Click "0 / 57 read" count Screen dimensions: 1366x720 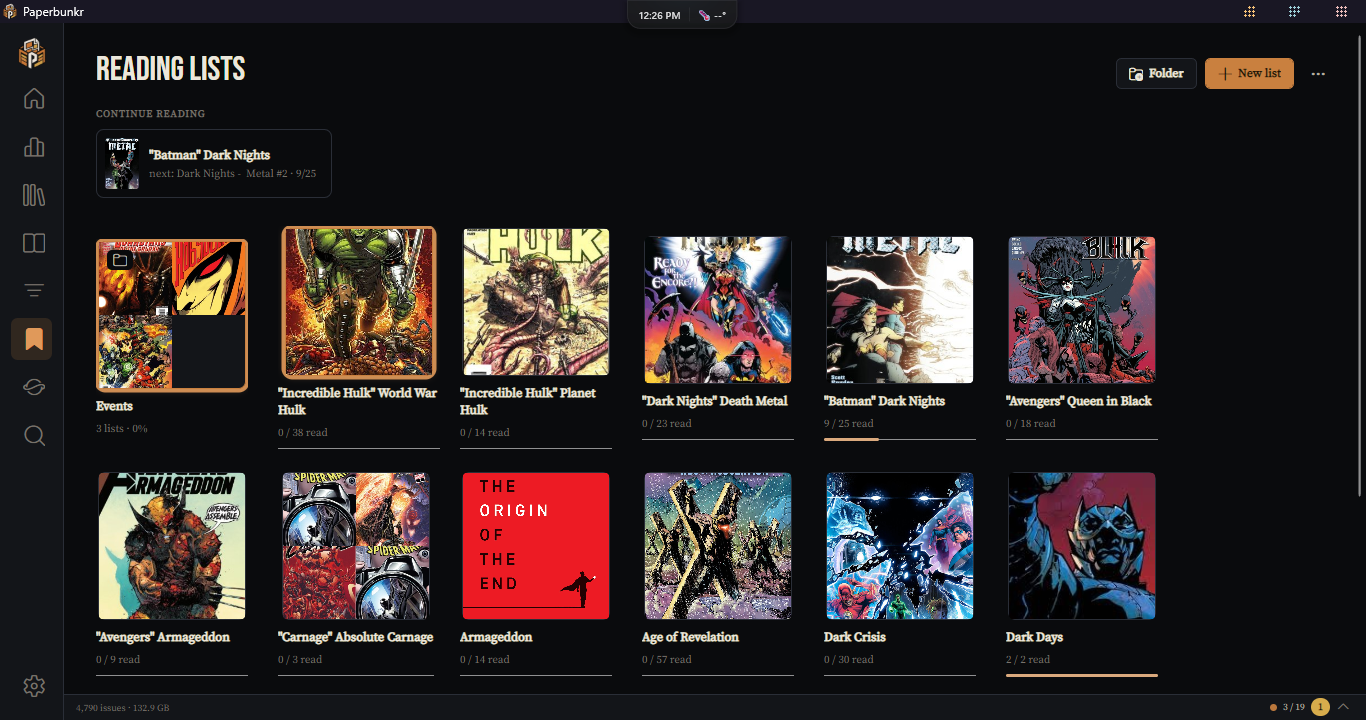click(667, 659)
